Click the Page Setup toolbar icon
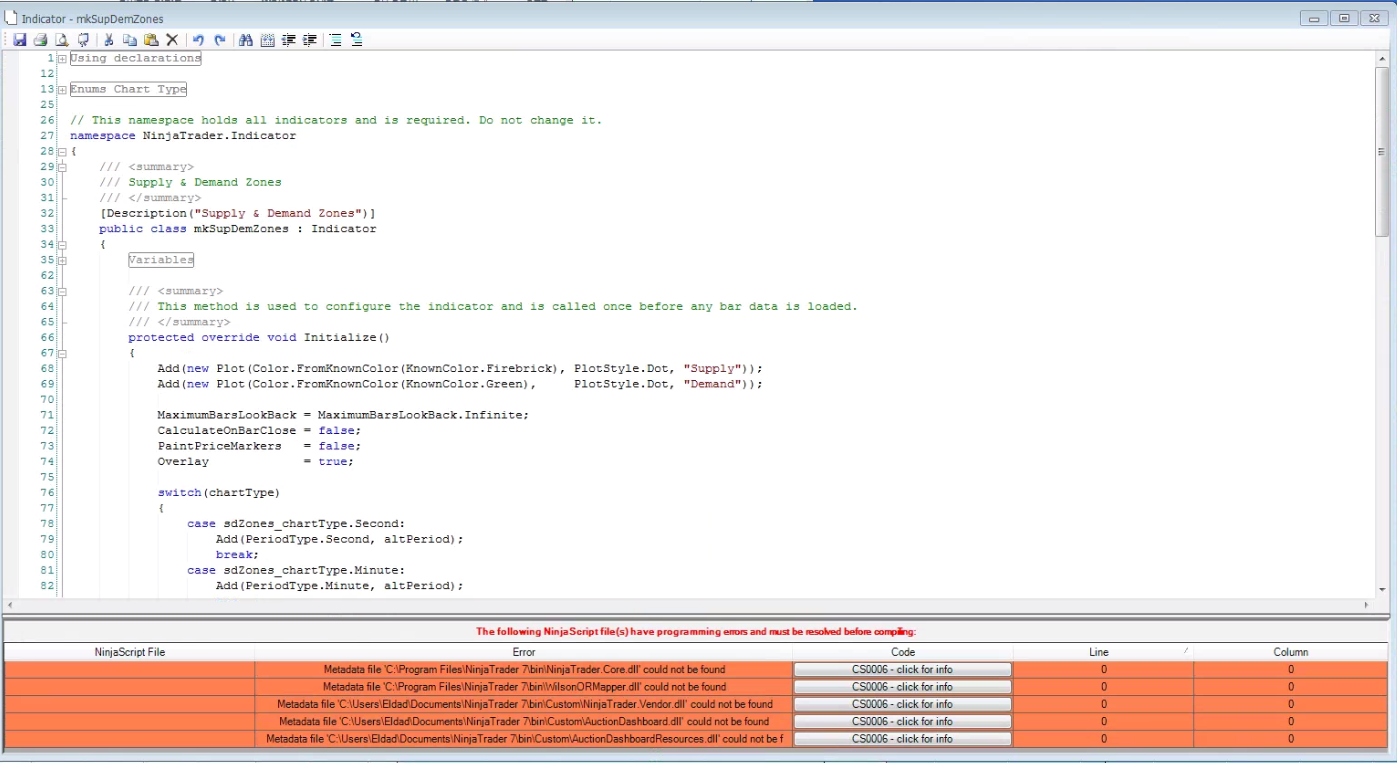Viewport: 1397px width, 763px height. click(83, 40)
